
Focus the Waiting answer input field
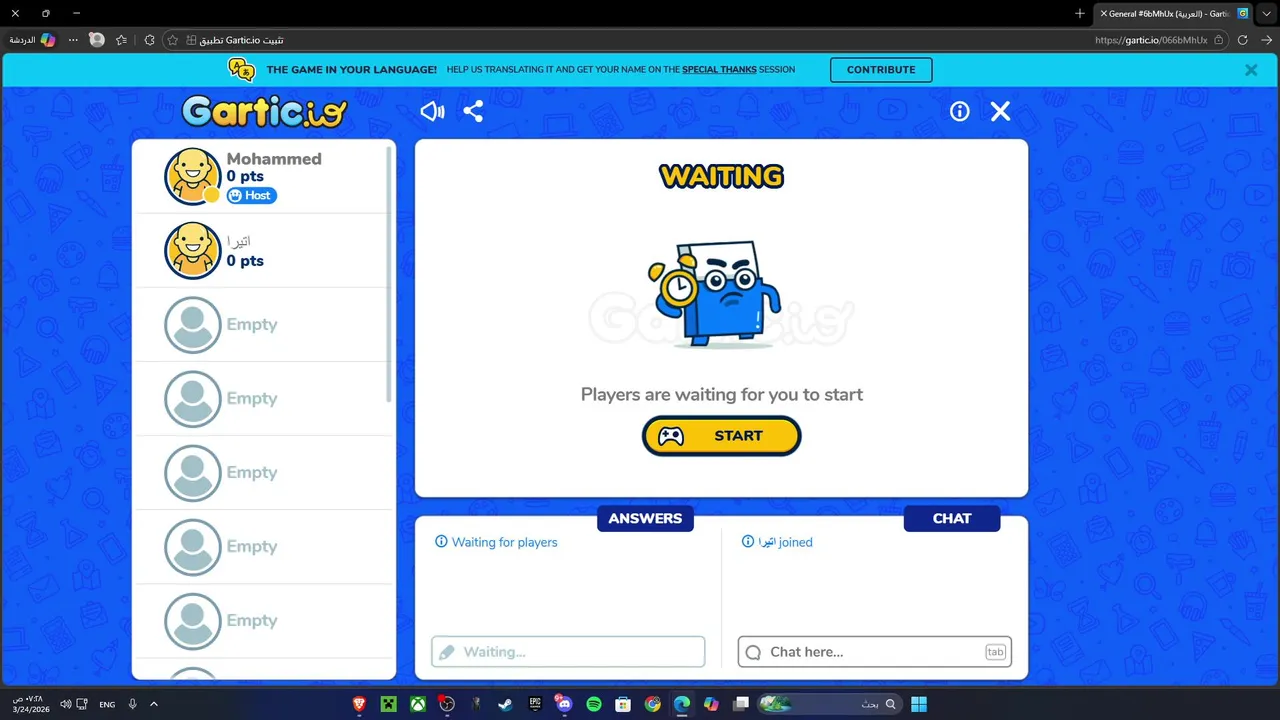coord(568,652)
